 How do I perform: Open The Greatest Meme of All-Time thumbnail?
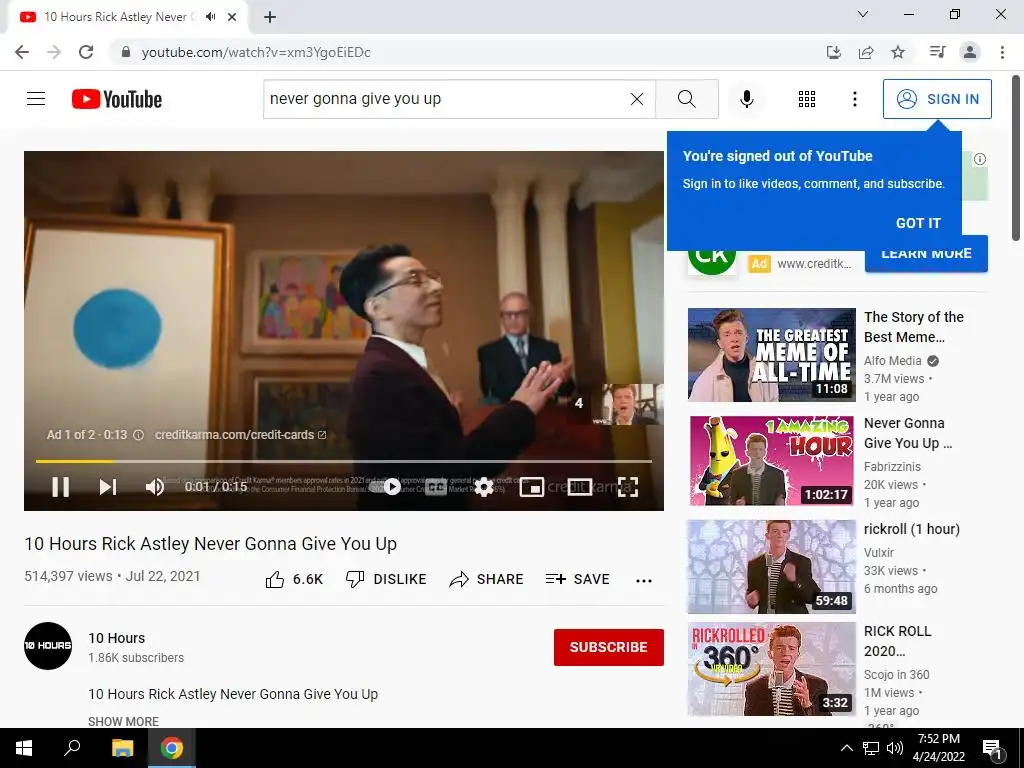click(771, 355)
